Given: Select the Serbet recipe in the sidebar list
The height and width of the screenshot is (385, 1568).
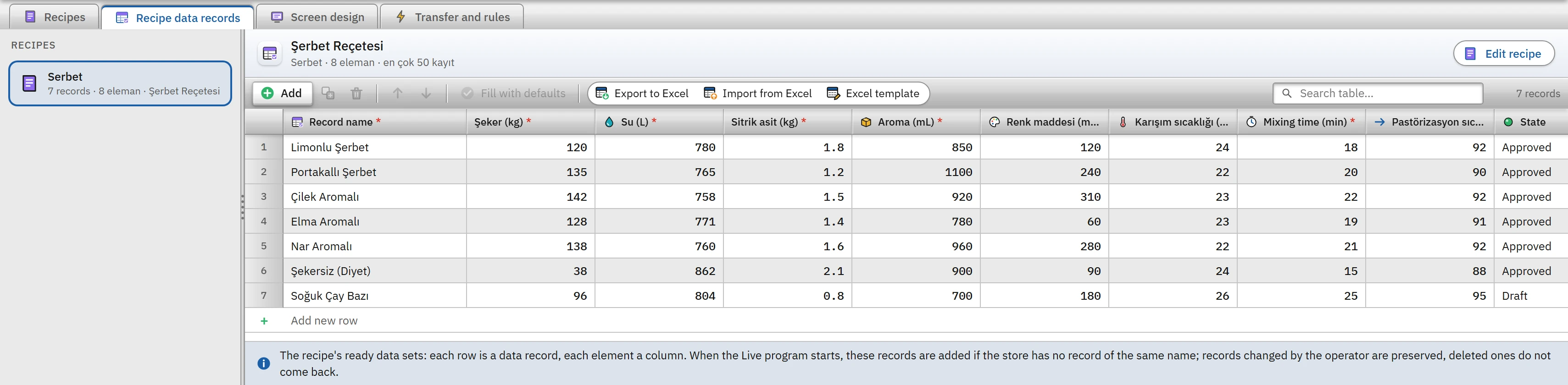Looking at the screenshot, I should click(x=120, y=83).
